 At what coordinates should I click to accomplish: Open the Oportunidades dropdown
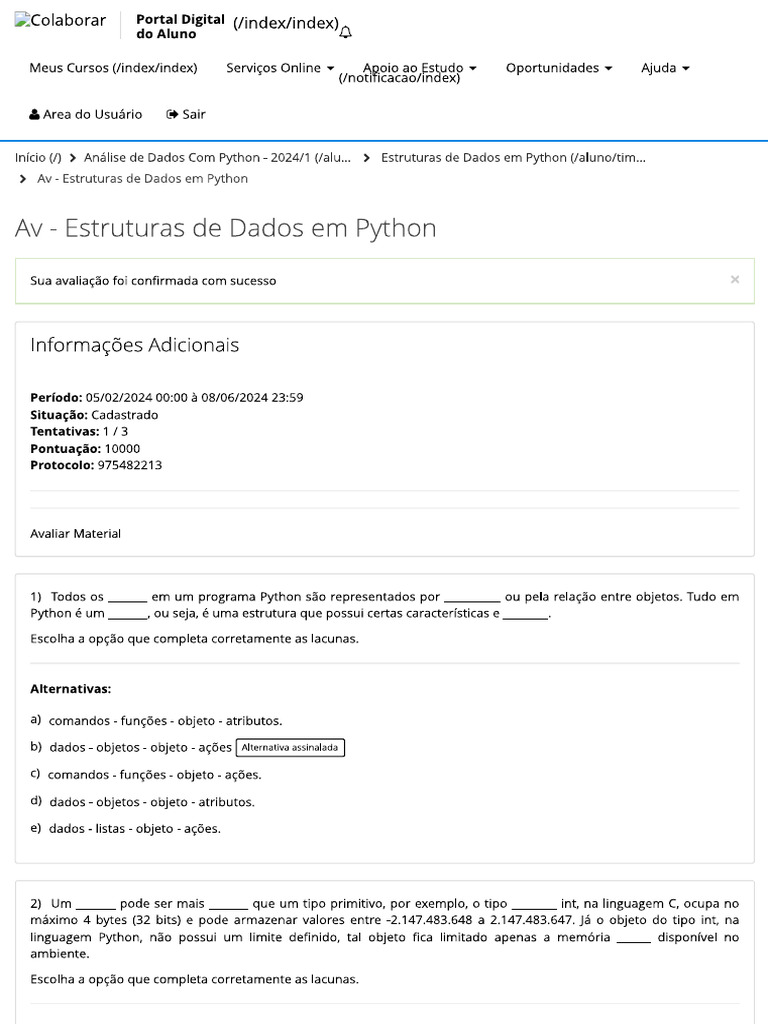point(558,68)
